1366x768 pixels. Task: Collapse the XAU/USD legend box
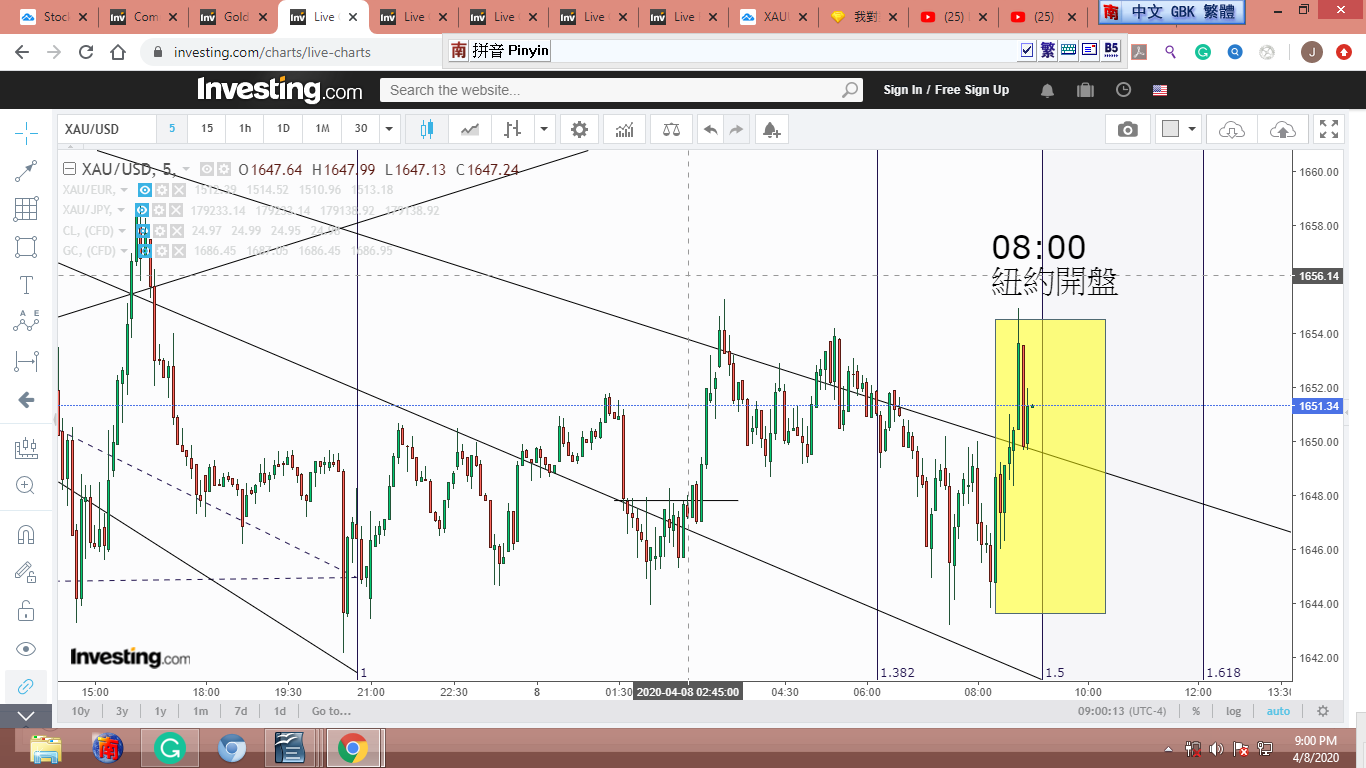(70, 169)
